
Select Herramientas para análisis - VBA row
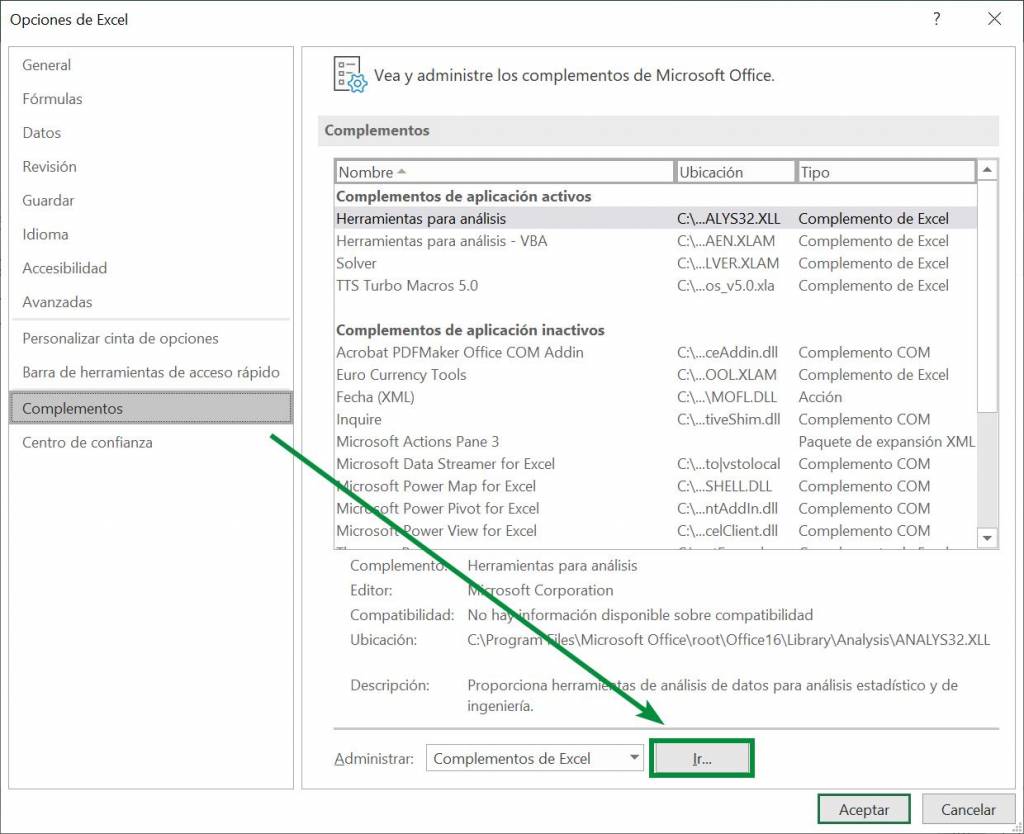coord(656,241)
